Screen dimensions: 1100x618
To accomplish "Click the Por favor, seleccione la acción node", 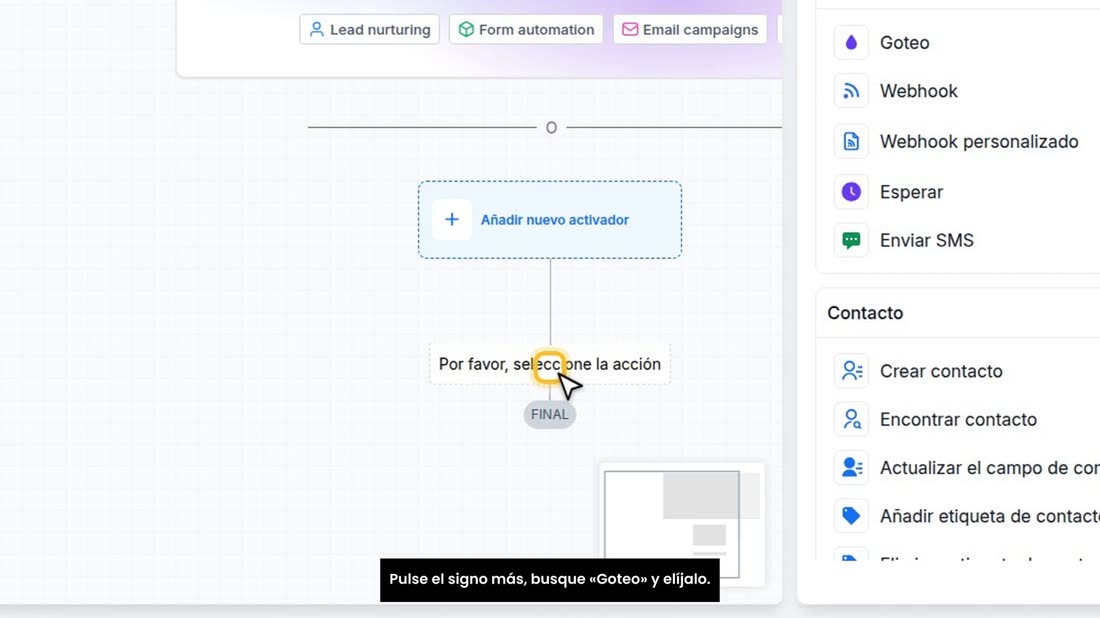I will 550,364.
